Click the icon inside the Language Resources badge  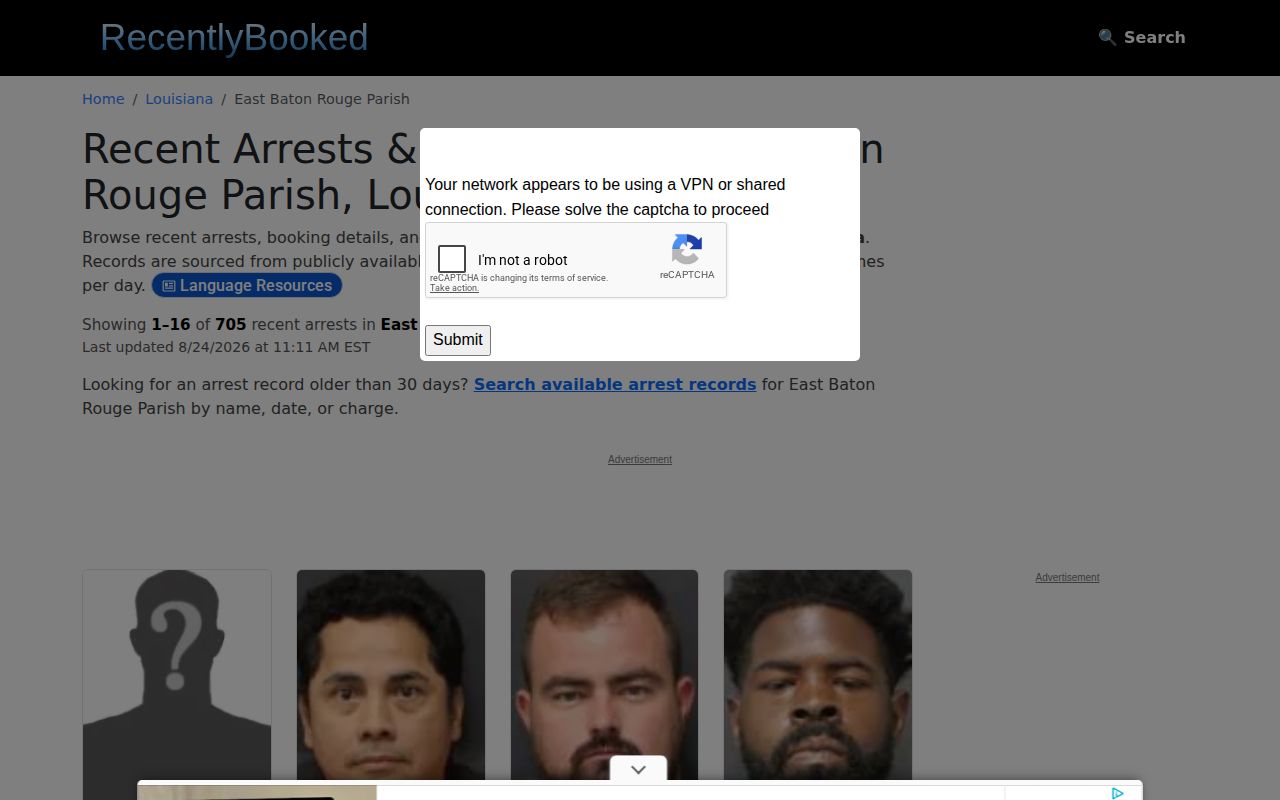[169, 286]
